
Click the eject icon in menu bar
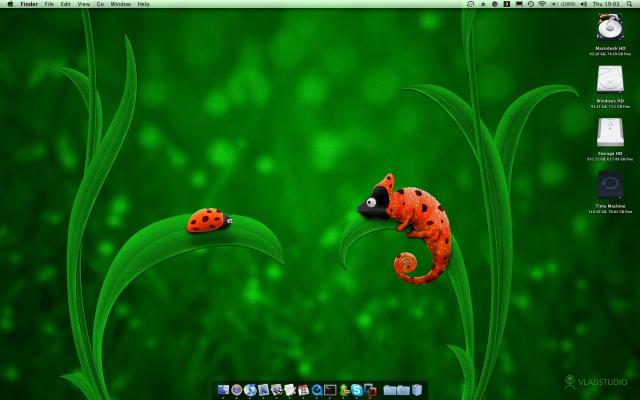[483, 4]
